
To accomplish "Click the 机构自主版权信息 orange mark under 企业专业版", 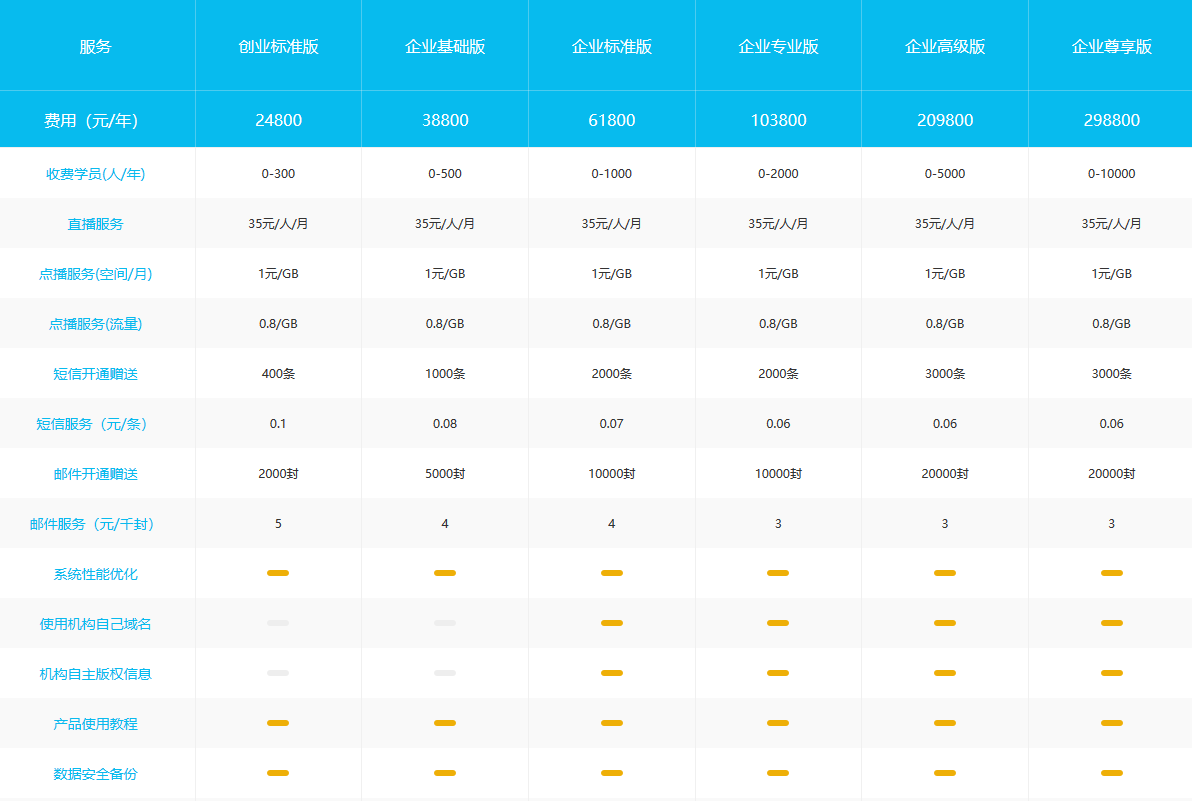I will pos(778,673).
